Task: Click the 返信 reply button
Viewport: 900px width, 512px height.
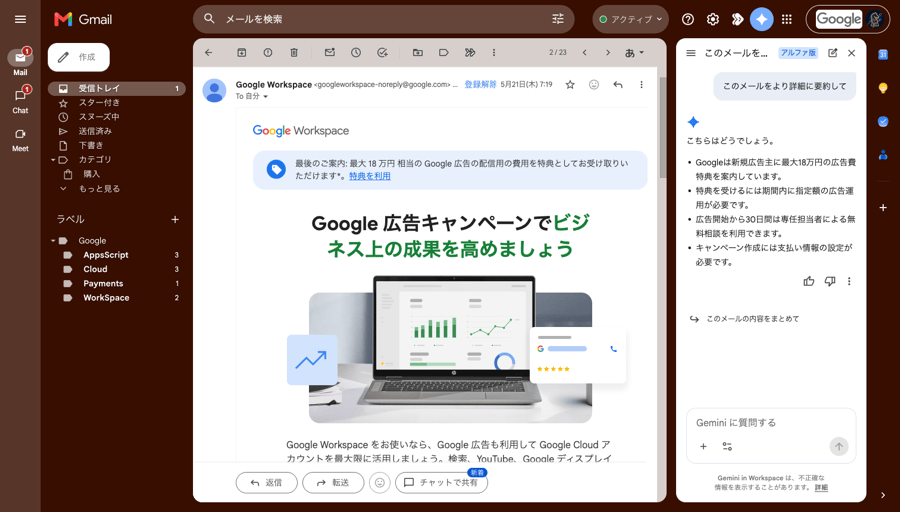Action: 266,483
